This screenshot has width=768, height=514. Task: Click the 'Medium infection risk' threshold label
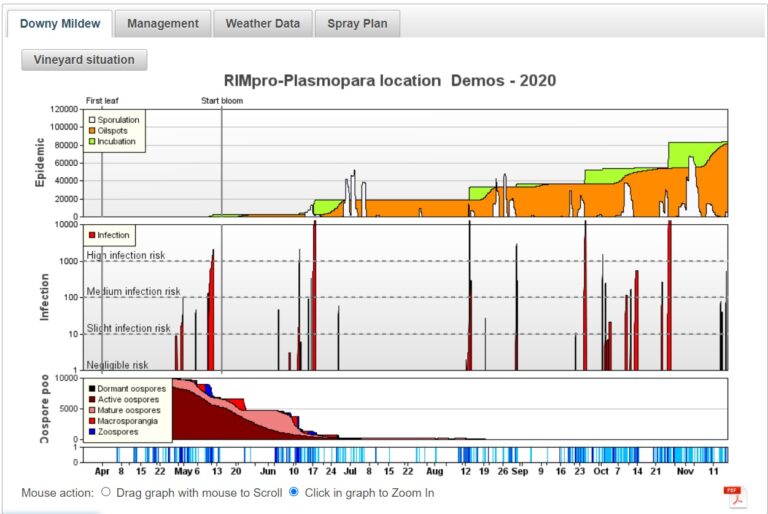click(x=134, y=292)
